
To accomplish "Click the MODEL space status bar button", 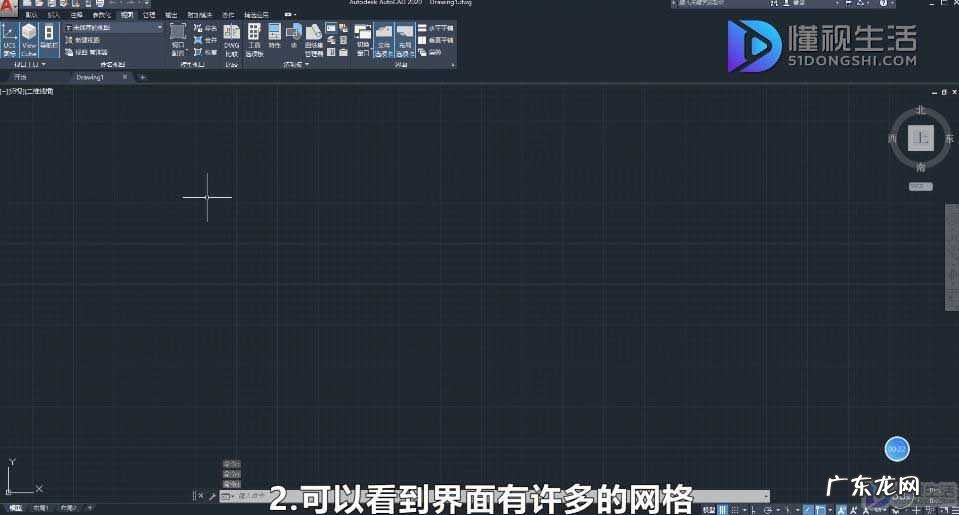I will coord(709,509).
